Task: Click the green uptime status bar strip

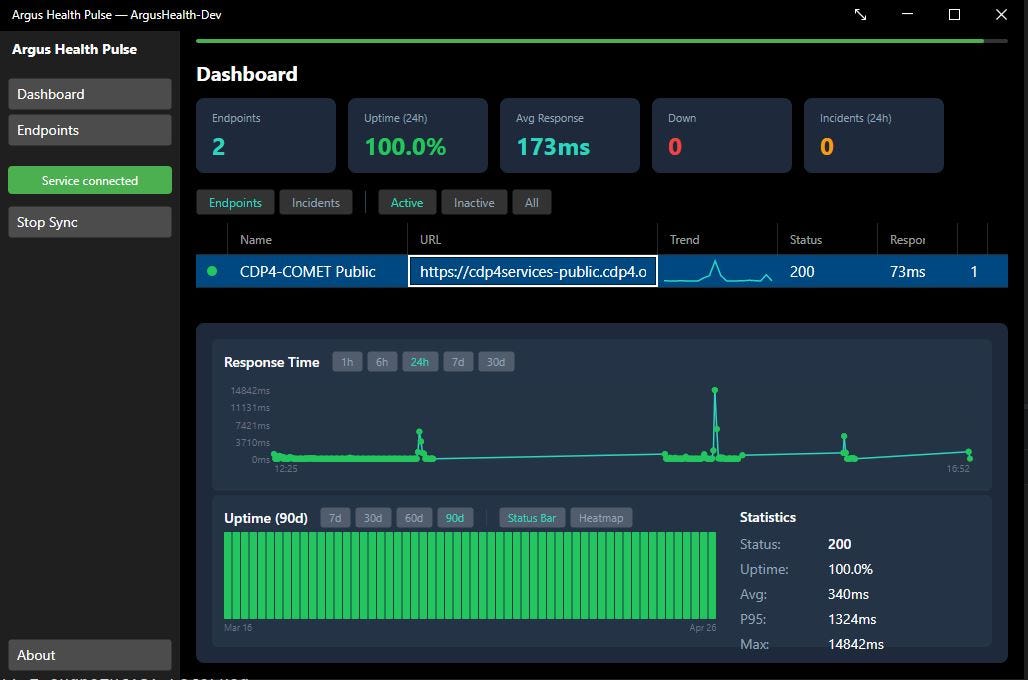Action: pyautogui.click(x=470, y=575)
